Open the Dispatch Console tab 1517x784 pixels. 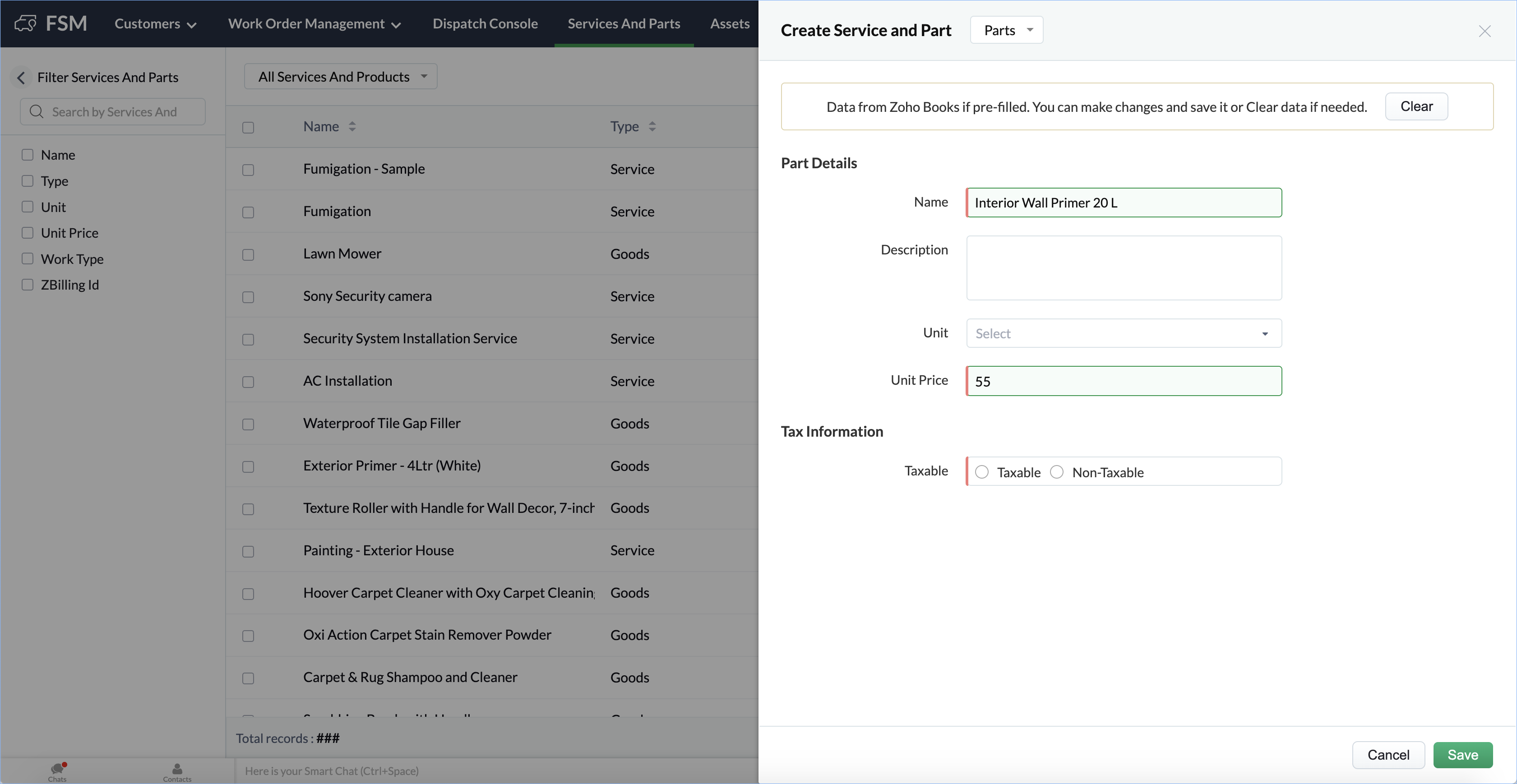point(485,23)
